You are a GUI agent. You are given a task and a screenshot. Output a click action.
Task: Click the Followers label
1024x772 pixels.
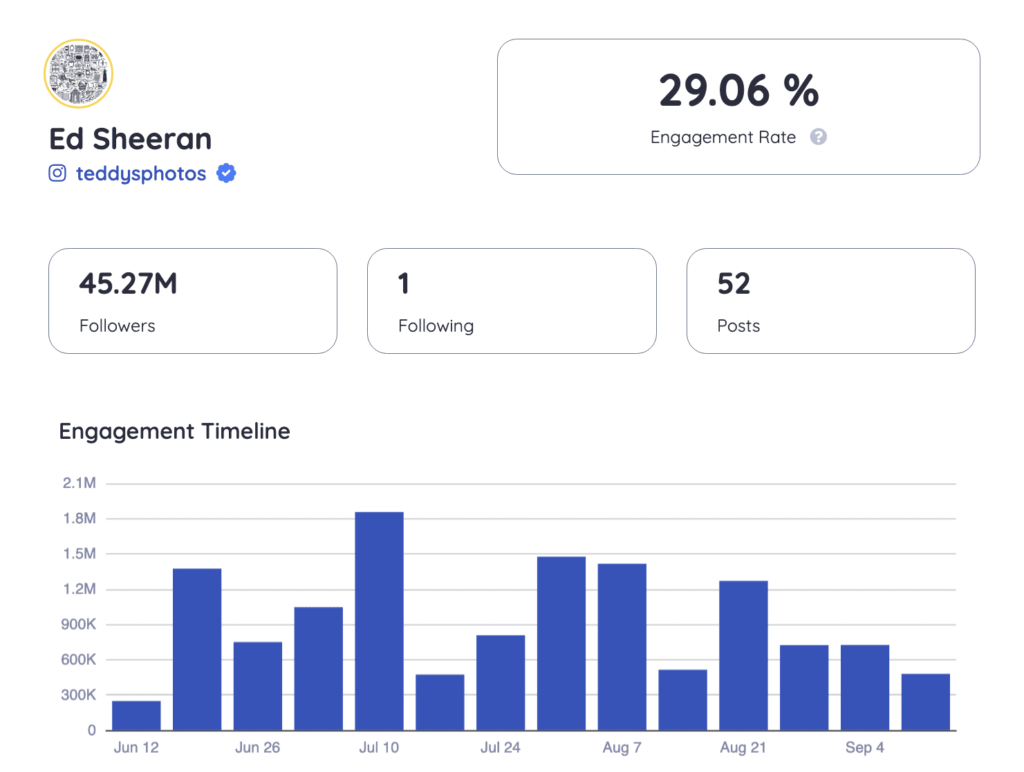click(118, 326)
